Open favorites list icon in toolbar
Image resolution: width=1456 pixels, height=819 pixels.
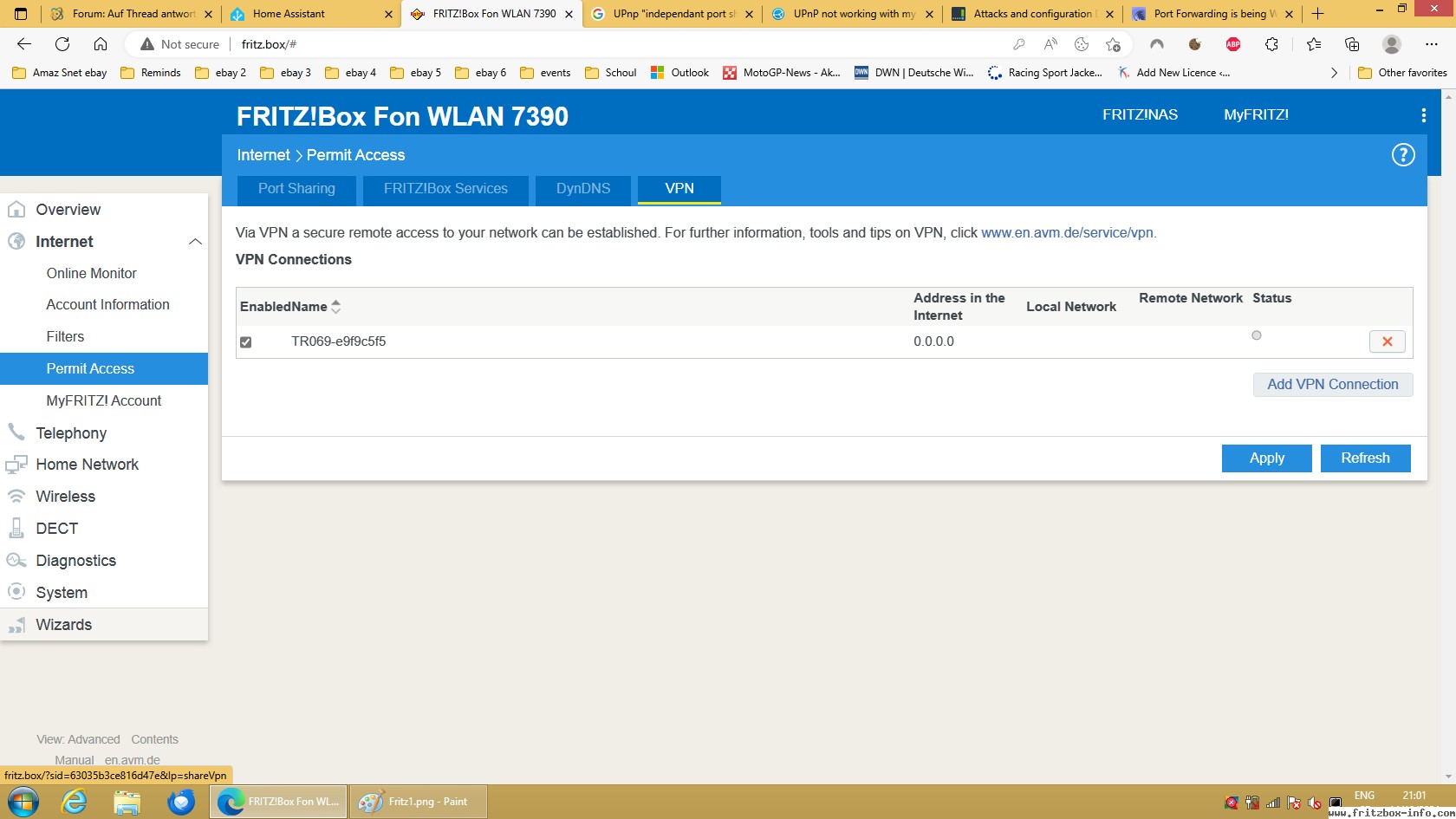pos(1314,44)
